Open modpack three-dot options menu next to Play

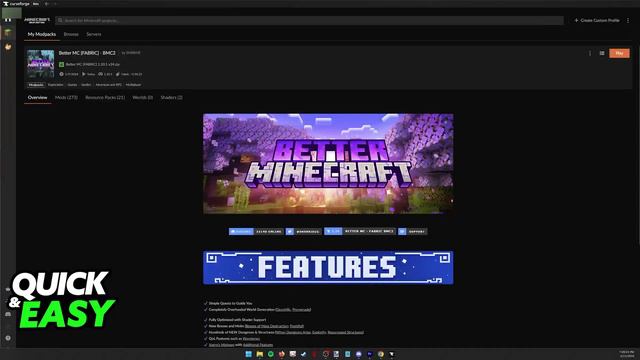590,53
